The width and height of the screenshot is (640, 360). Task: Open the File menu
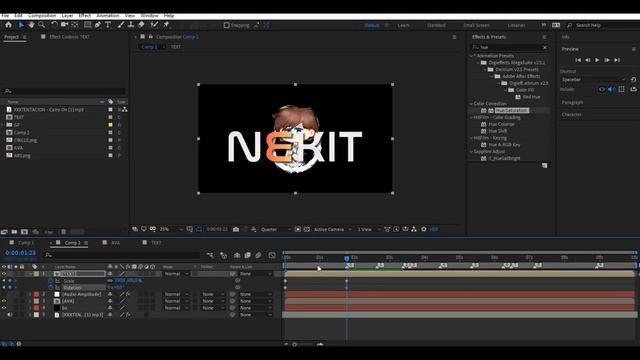(x=5, y=16)
